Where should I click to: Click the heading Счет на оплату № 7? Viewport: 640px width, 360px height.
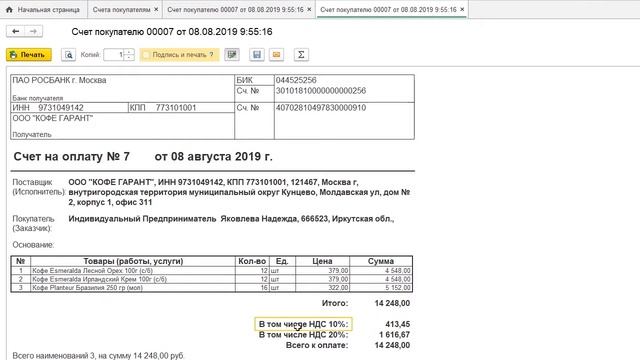72,157
